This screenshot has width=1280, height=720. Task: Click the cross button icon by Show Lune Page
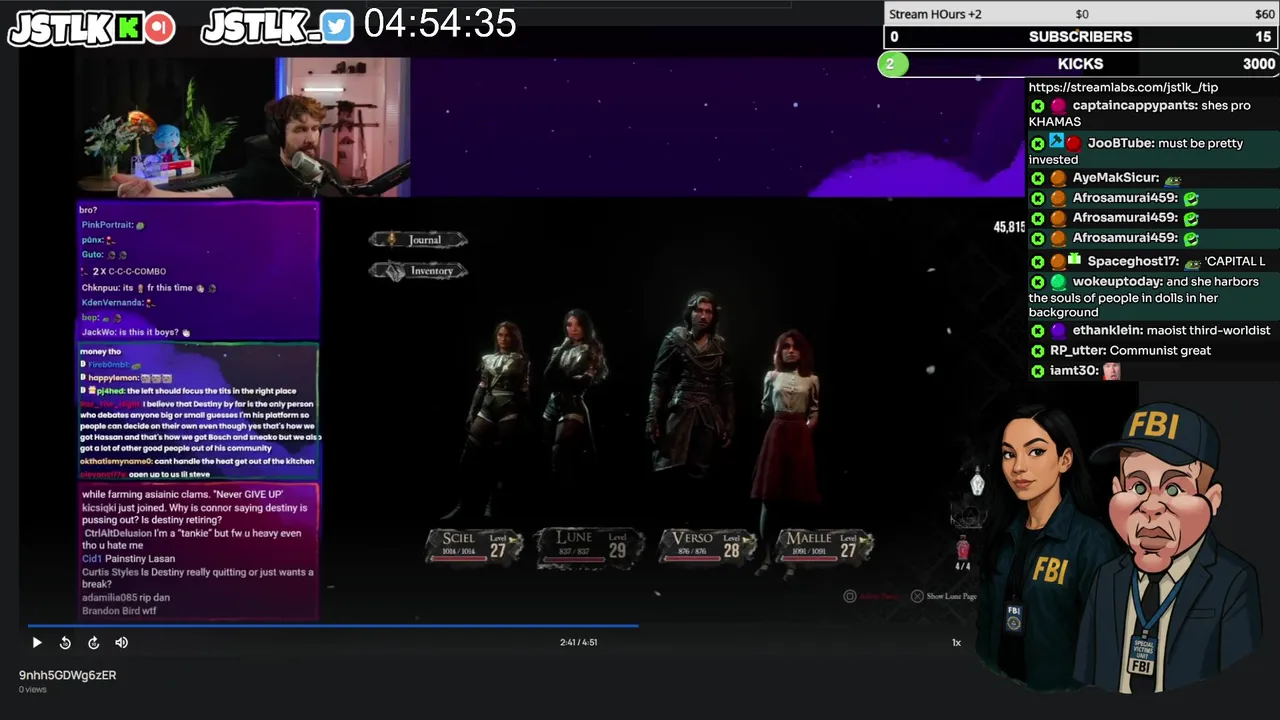point(917,596)
